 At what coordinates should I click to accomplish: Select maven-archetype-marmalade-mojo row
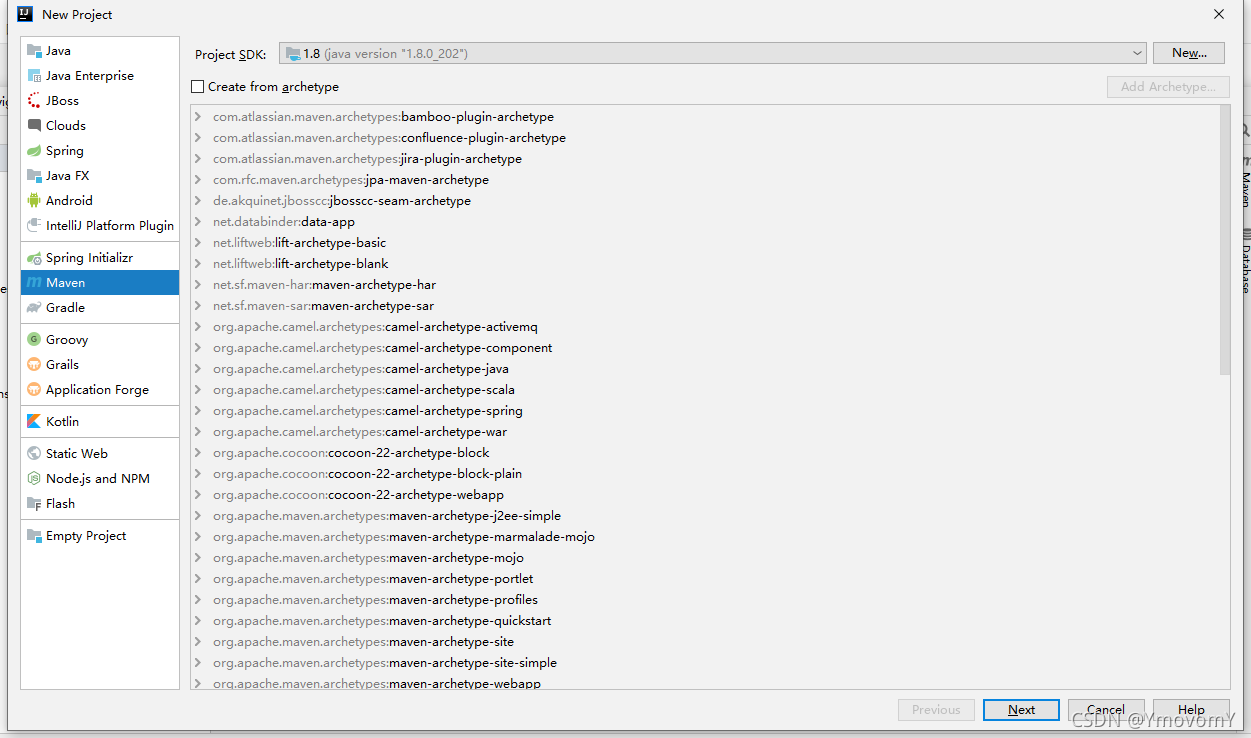pyautogui.click(x=705, y=537)
